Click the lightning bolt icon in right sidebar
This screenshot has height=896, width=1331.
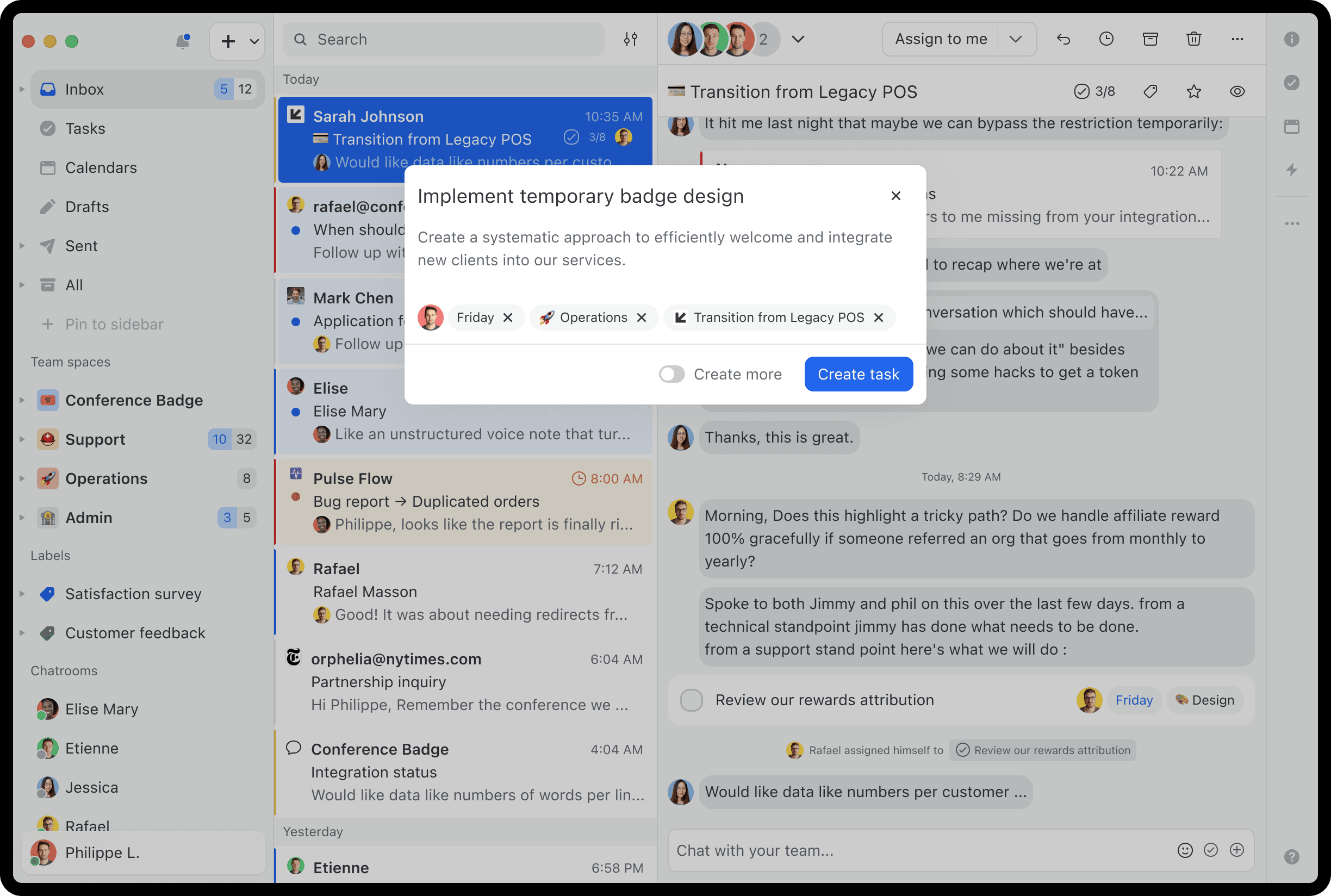[1291, 170]
